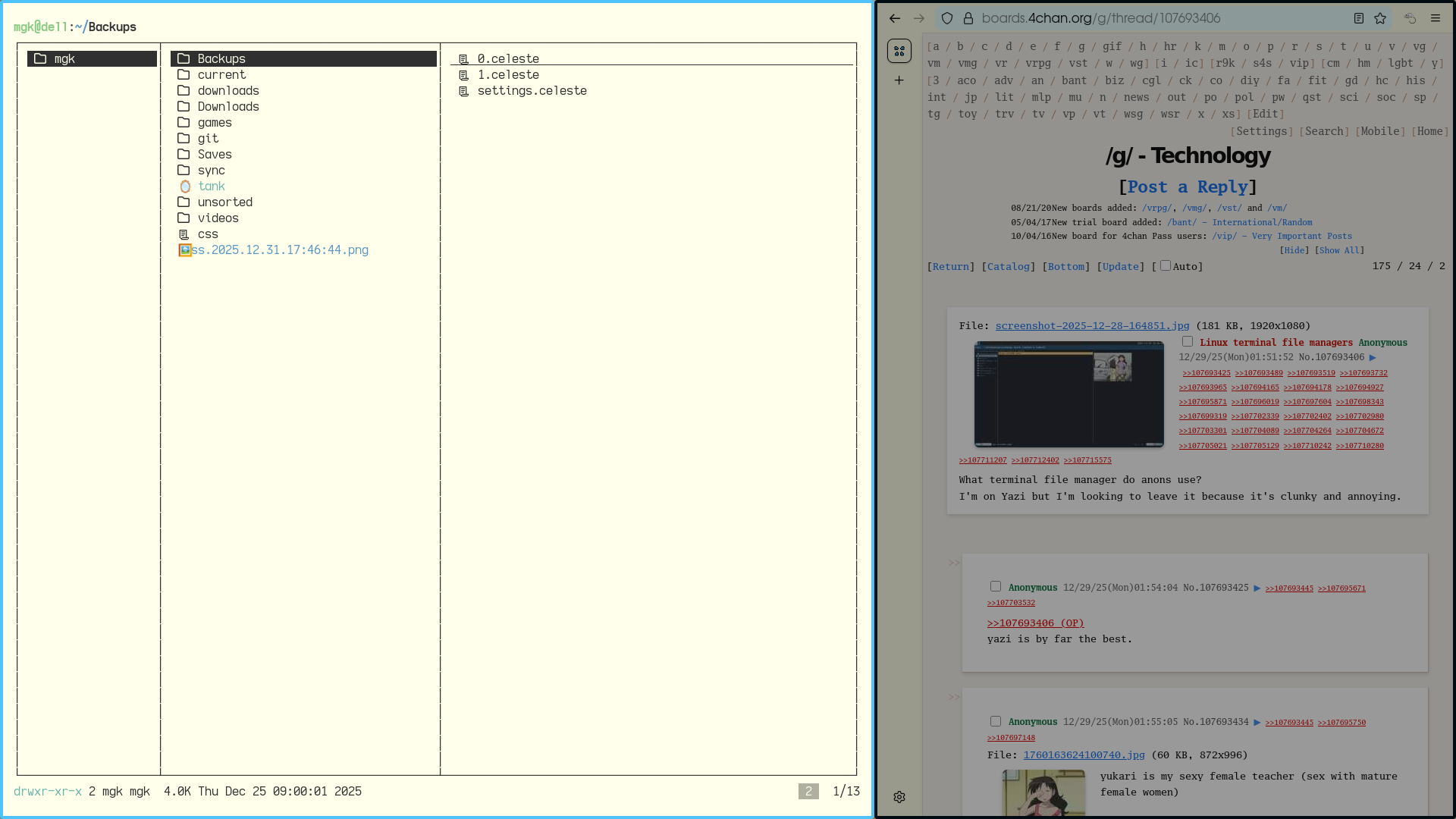Open post menu arrow for No.107693434
The width and height of the screenshot is (1456, 819).
(x=1257, y=723)
